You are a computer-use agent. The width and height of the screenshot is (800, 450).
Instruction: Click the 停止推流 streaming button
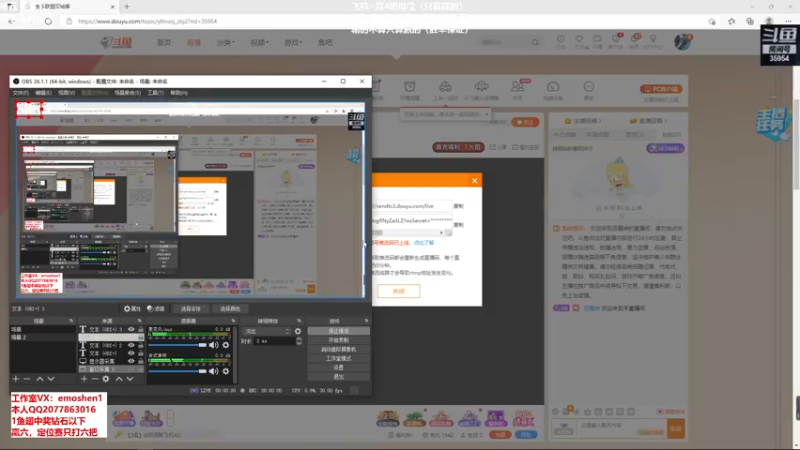(339, 331)
